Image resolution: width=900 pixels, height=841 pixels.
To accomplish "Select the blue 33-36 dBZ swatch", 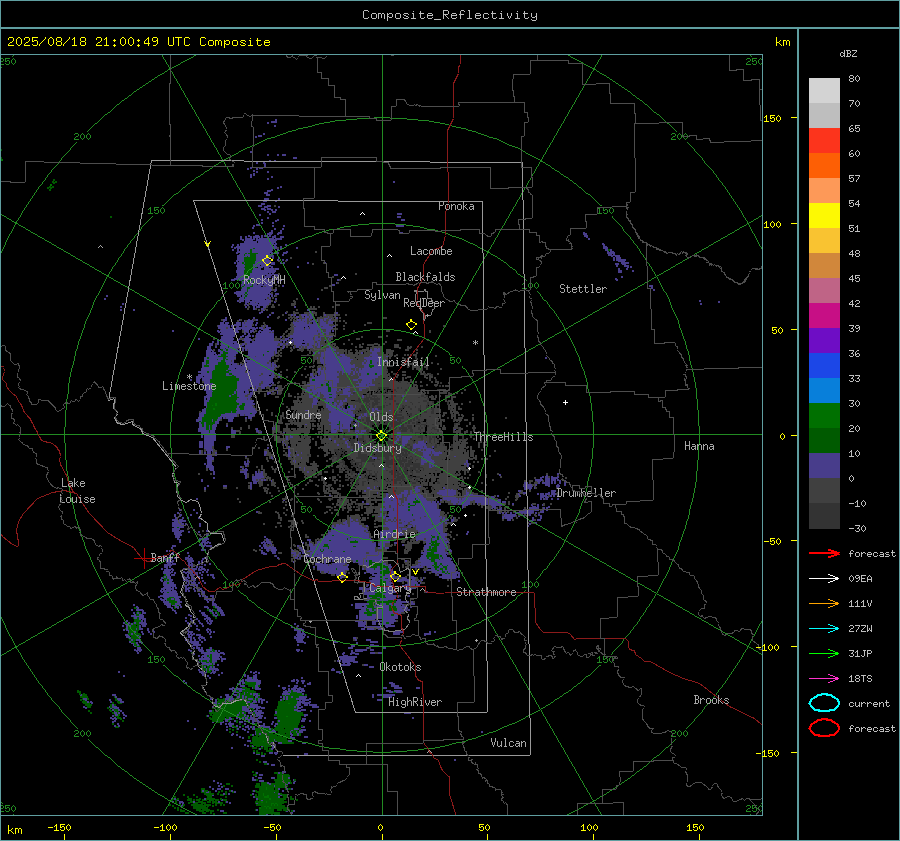I will [824, 365].
